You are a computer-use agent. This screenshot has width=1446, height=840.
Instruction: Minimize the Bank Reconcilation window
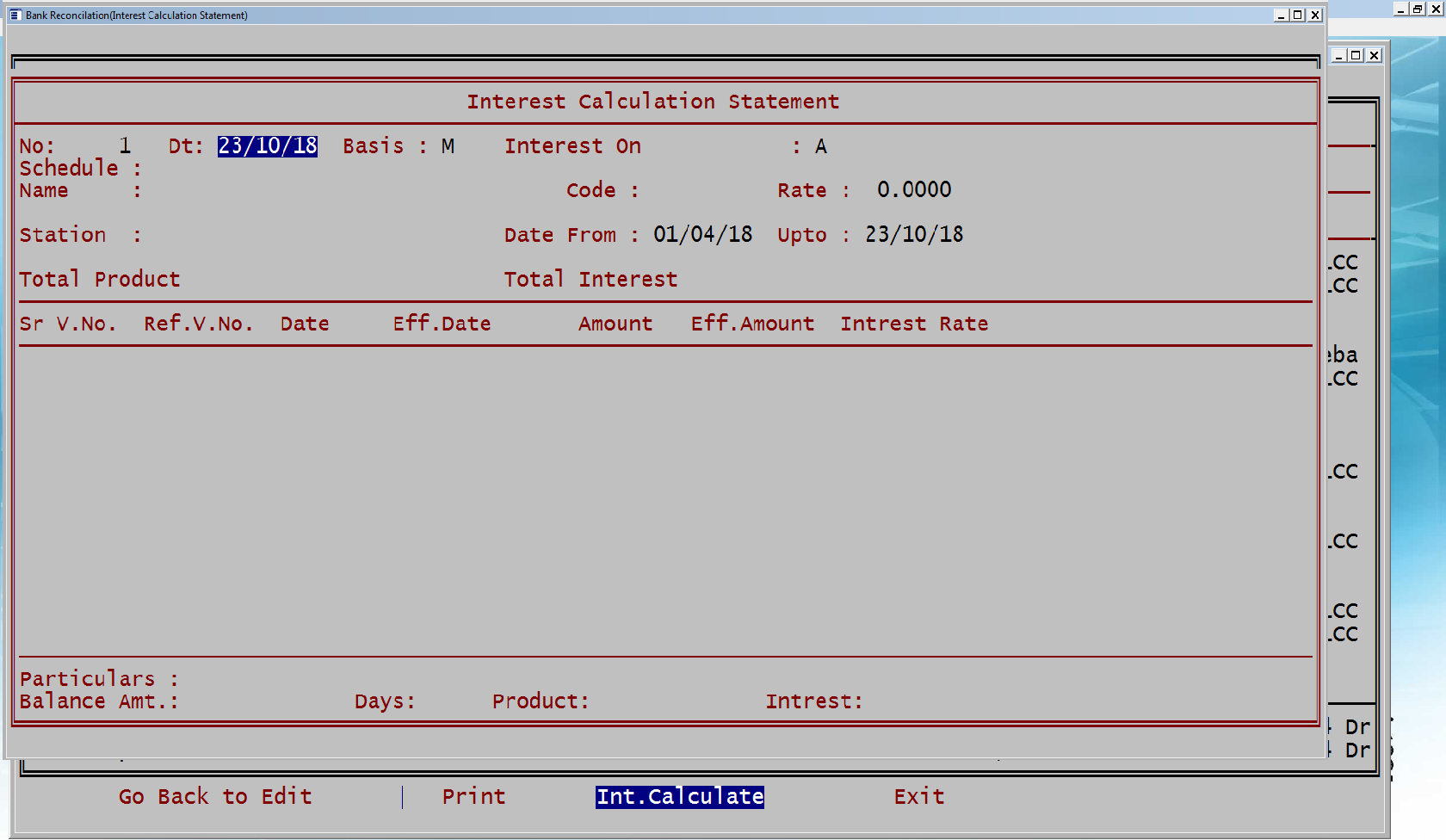(1281, 15)
